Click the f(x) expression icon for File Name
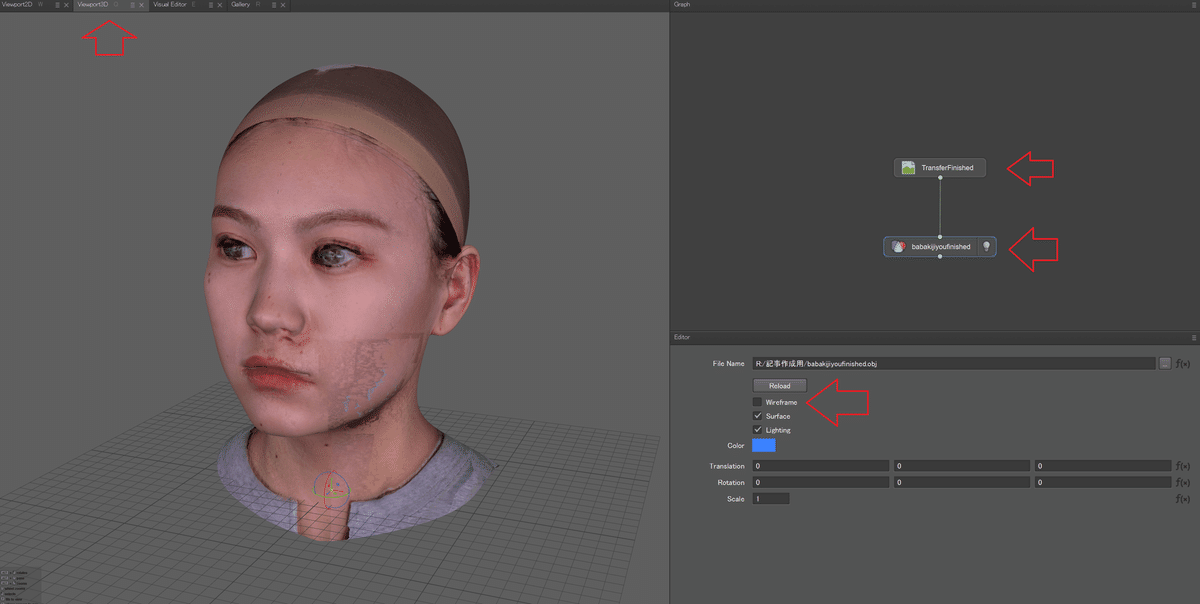Screen dimensions: 1200x604 coord(1182,364)
